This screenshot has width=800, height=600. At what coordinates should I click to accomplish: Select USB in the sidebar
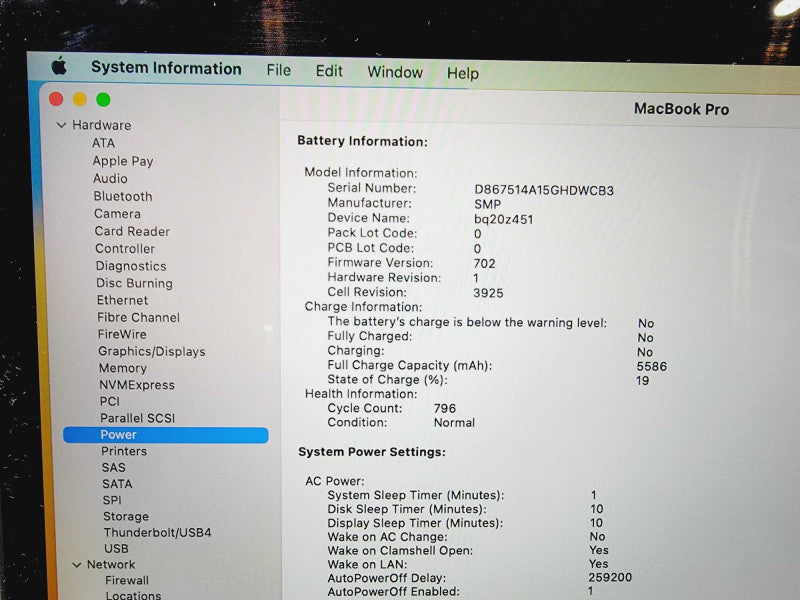116,549
